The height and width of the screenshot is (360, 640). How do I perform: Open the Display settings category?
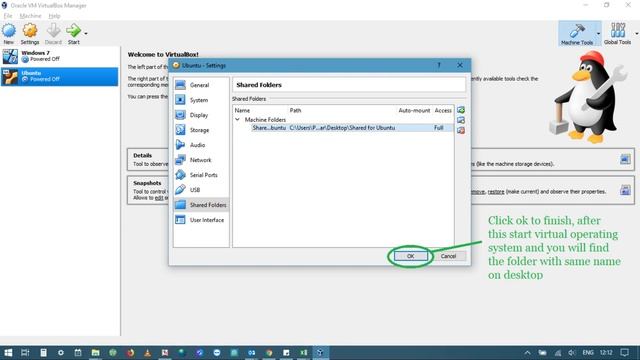[201, 115]
